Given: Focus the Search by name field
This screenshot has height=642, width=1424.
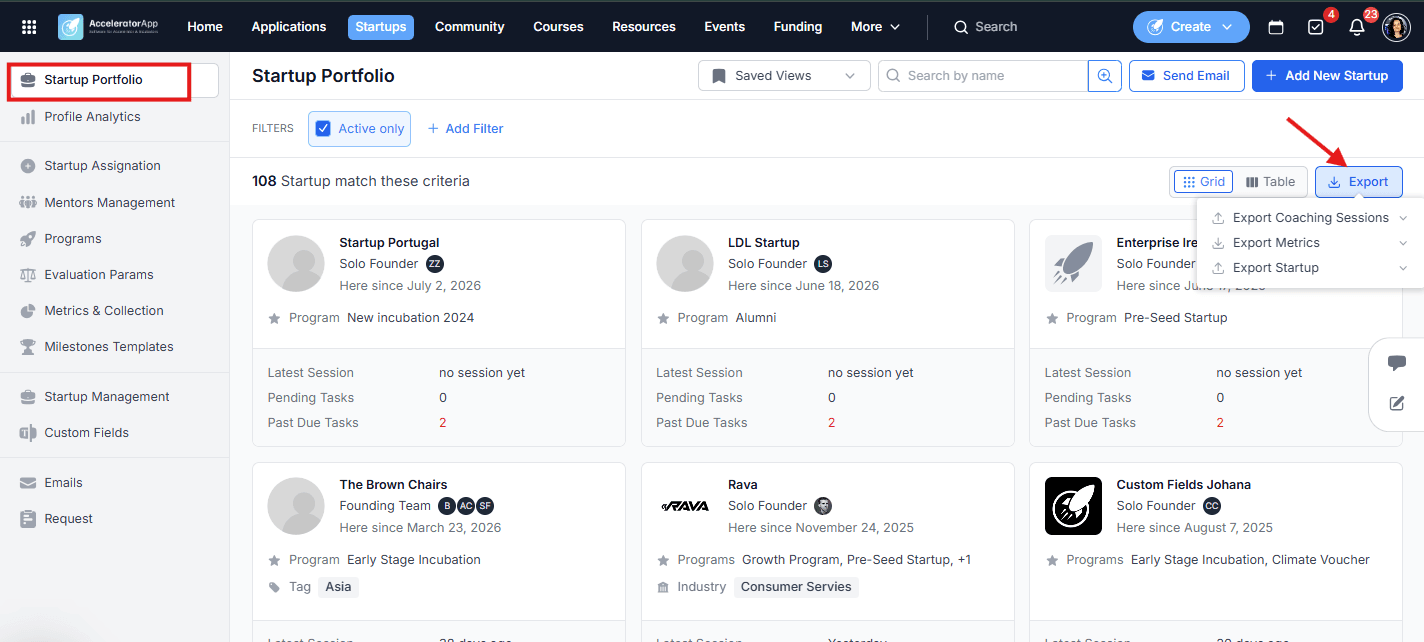Looking at the screenshot, I should (x=983, y=76).
